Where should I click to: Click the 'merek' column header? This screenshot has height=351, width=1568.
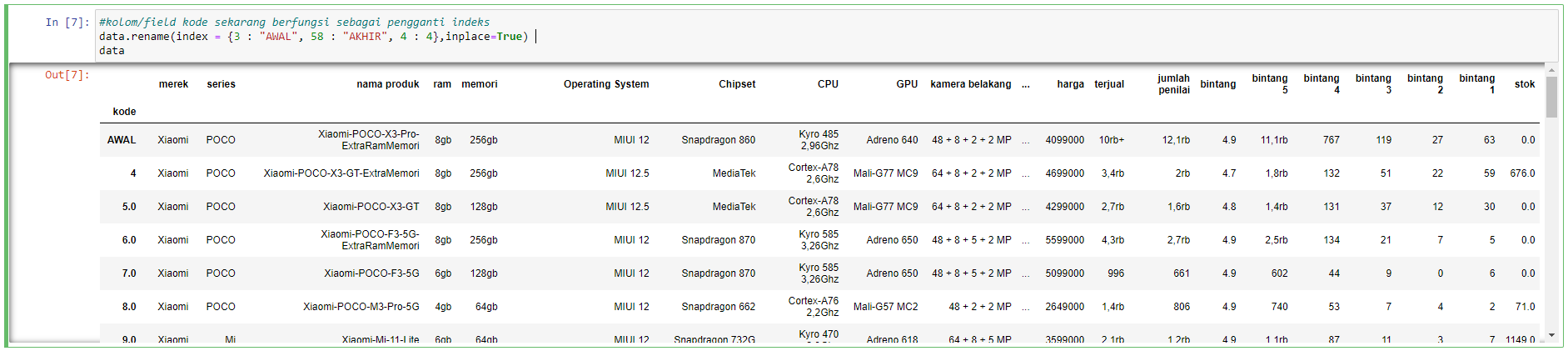click(173, 84)
